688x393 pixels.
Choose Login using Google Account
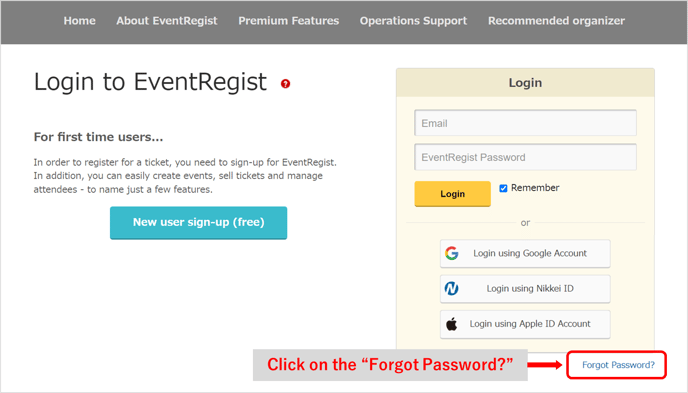tap(525, 253)
